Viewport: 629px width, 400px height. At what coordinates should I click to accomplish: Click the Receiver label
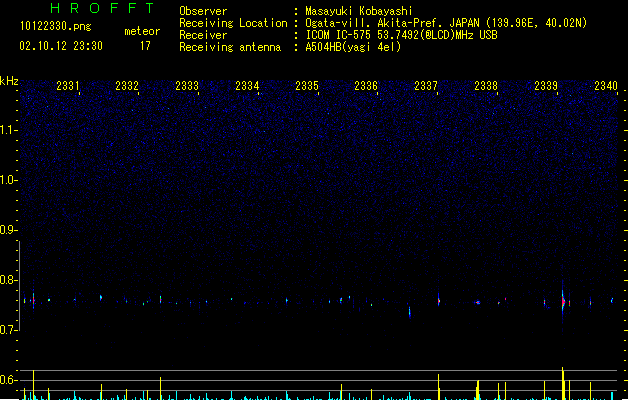203,35
